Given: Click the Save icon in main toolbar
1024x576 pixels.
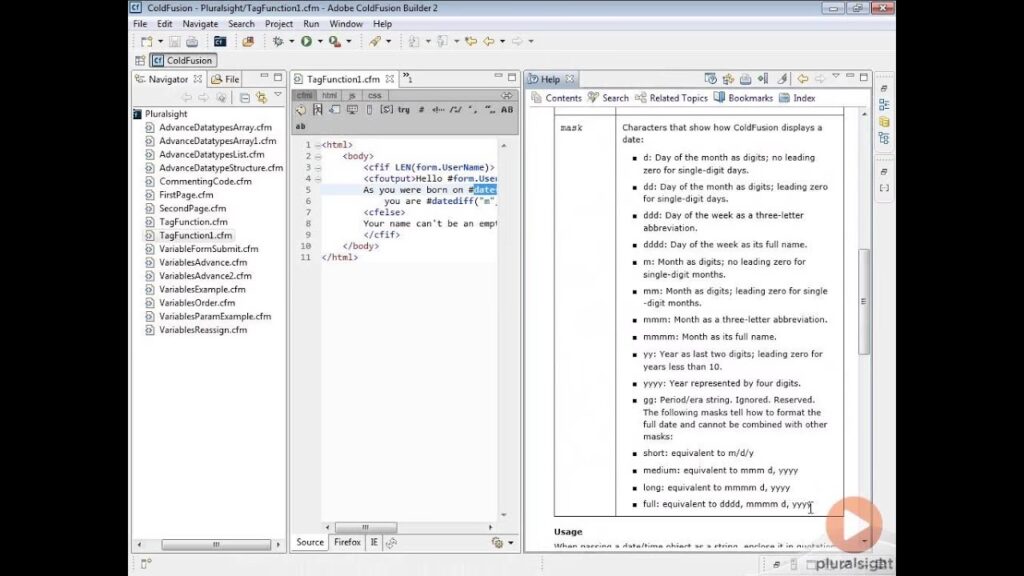Looking at the screenshot, I should pyautogui.click(x=174, y=41).
